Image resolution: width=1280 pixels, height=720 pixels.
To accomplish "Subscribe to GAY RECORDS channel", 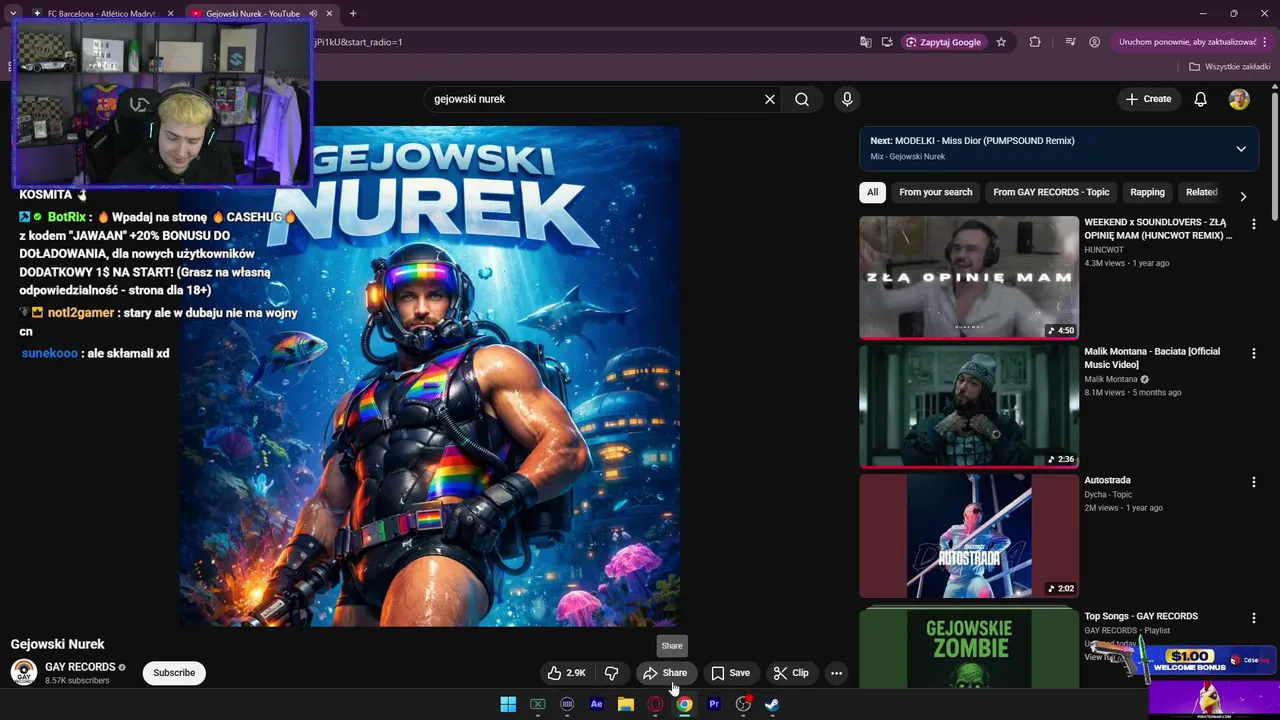I will pos(174,673).
